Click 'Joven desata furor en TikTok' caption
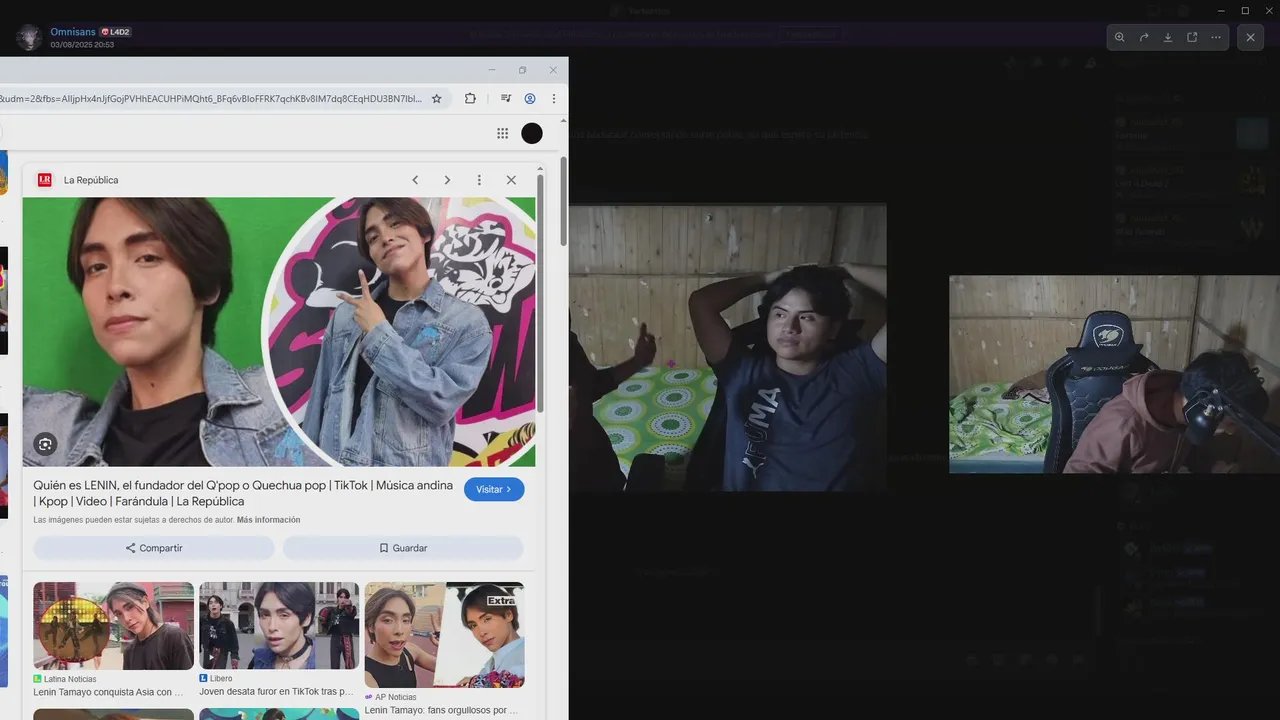1280x720 pixels. click(277, 692)
